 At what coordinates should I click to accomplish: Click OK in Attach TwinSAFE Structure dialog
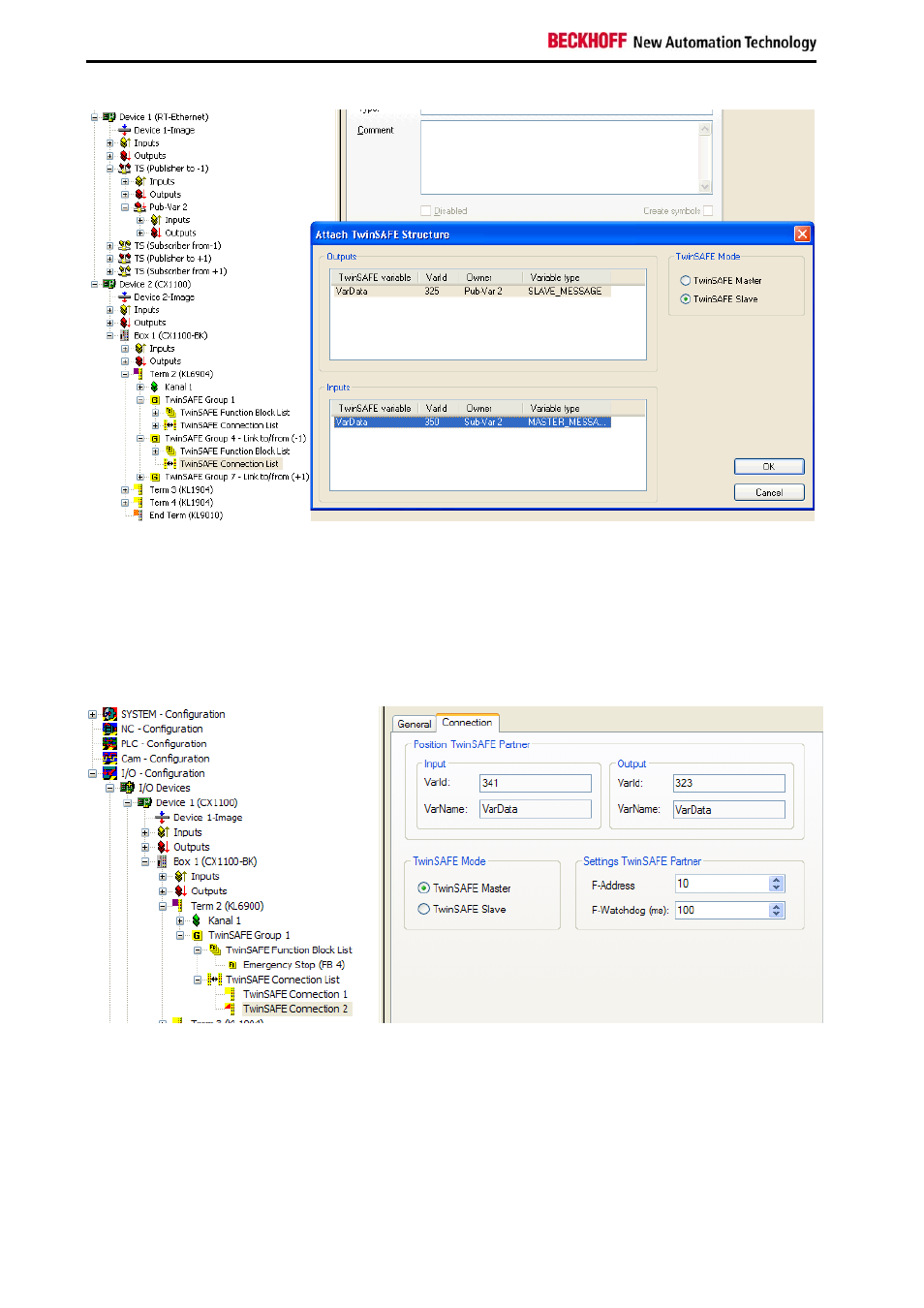[769, 467]
